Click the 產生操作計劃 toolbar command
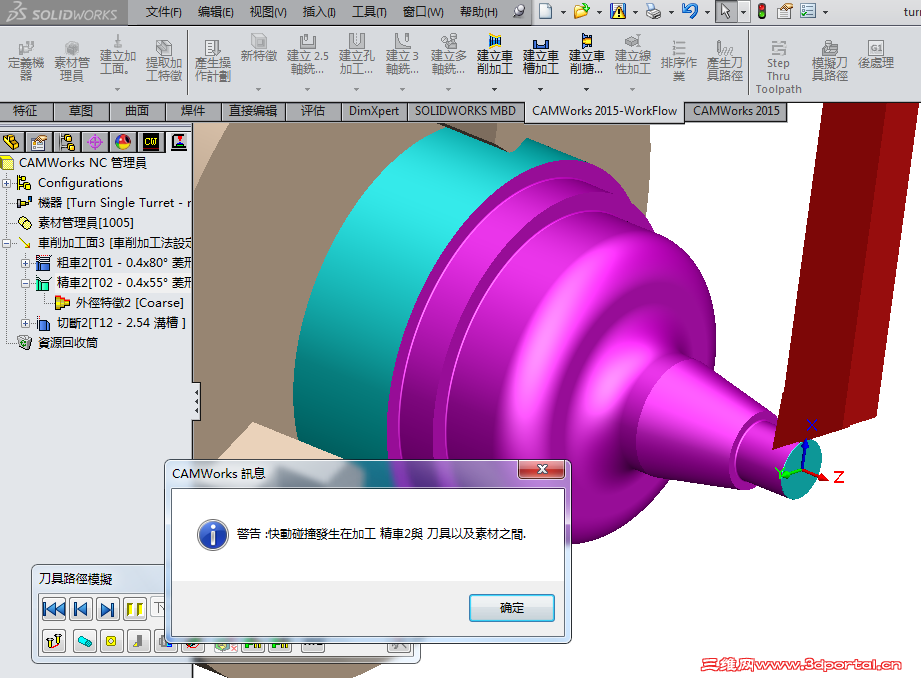This screenshot has width=921, height=678. tap(213, 61)
